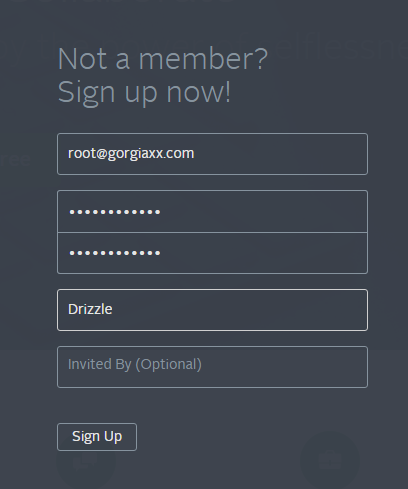Click the masked dots in the upper password box
The image size is (408, 489).
click(115, 212)
